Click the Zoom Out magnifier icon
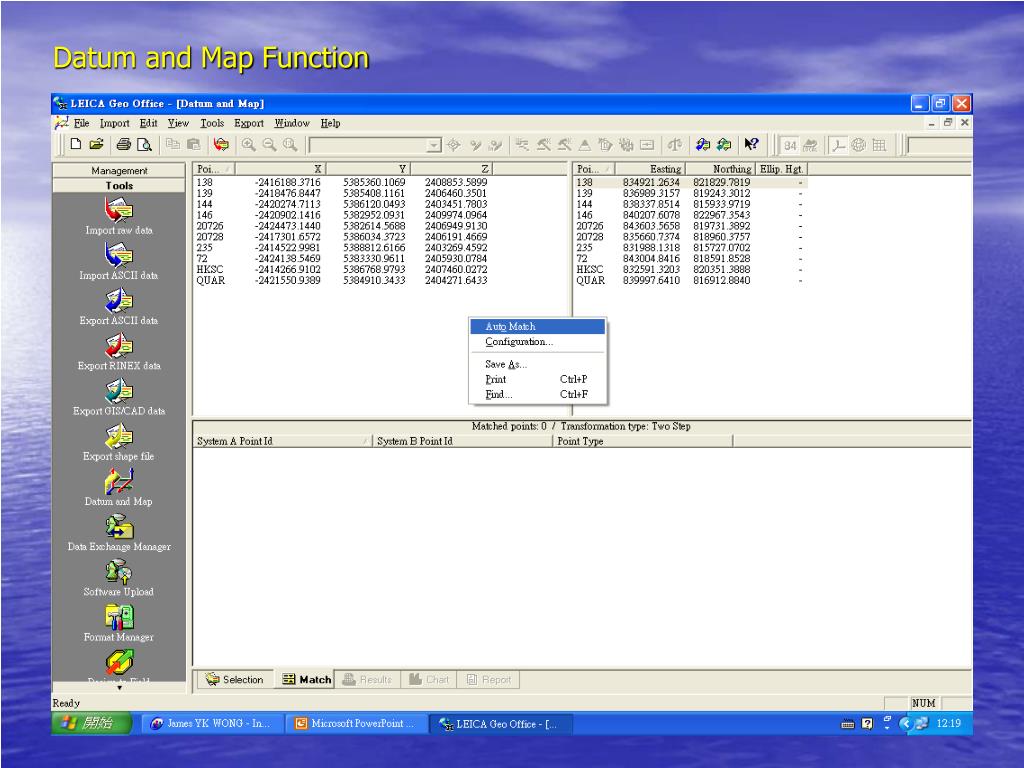1024x768 pixels. [269, 144]
